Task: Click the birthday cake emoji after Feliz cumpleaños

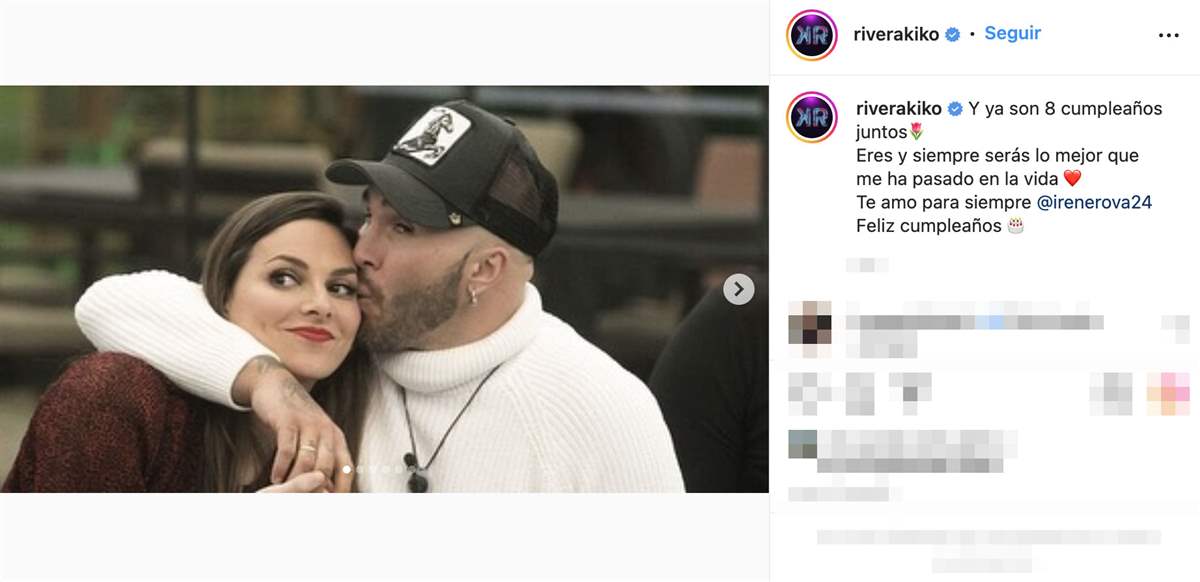Action: pyautogui.click(x=1016, y=226)
